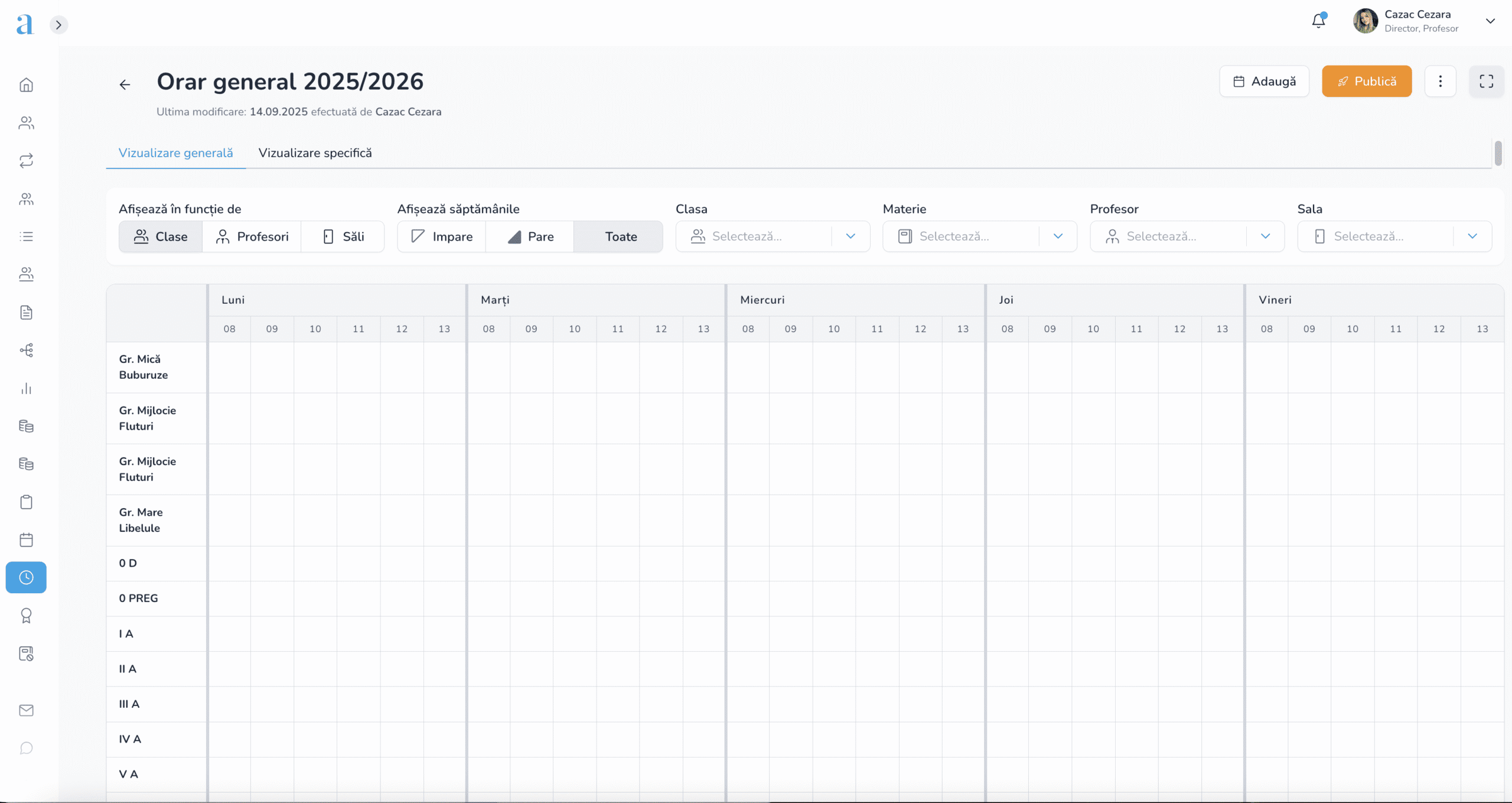Switch to Vizualizare specifică tab
The width and height of the screenshot is (1512, 803).
[x=315, y=153]
